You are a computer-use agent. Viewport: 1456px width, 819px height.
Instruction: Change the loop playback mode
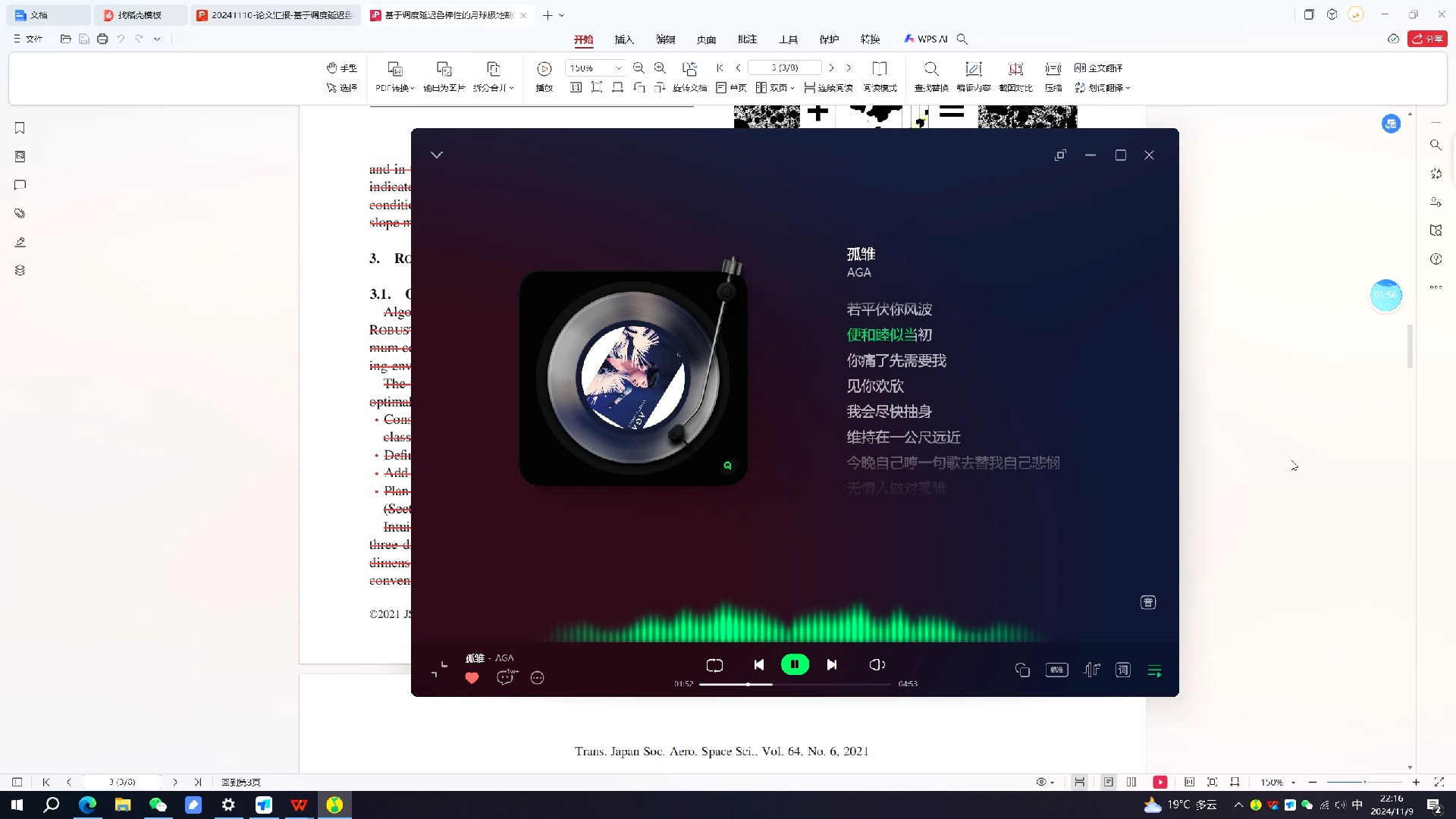(x=714, y=665)
